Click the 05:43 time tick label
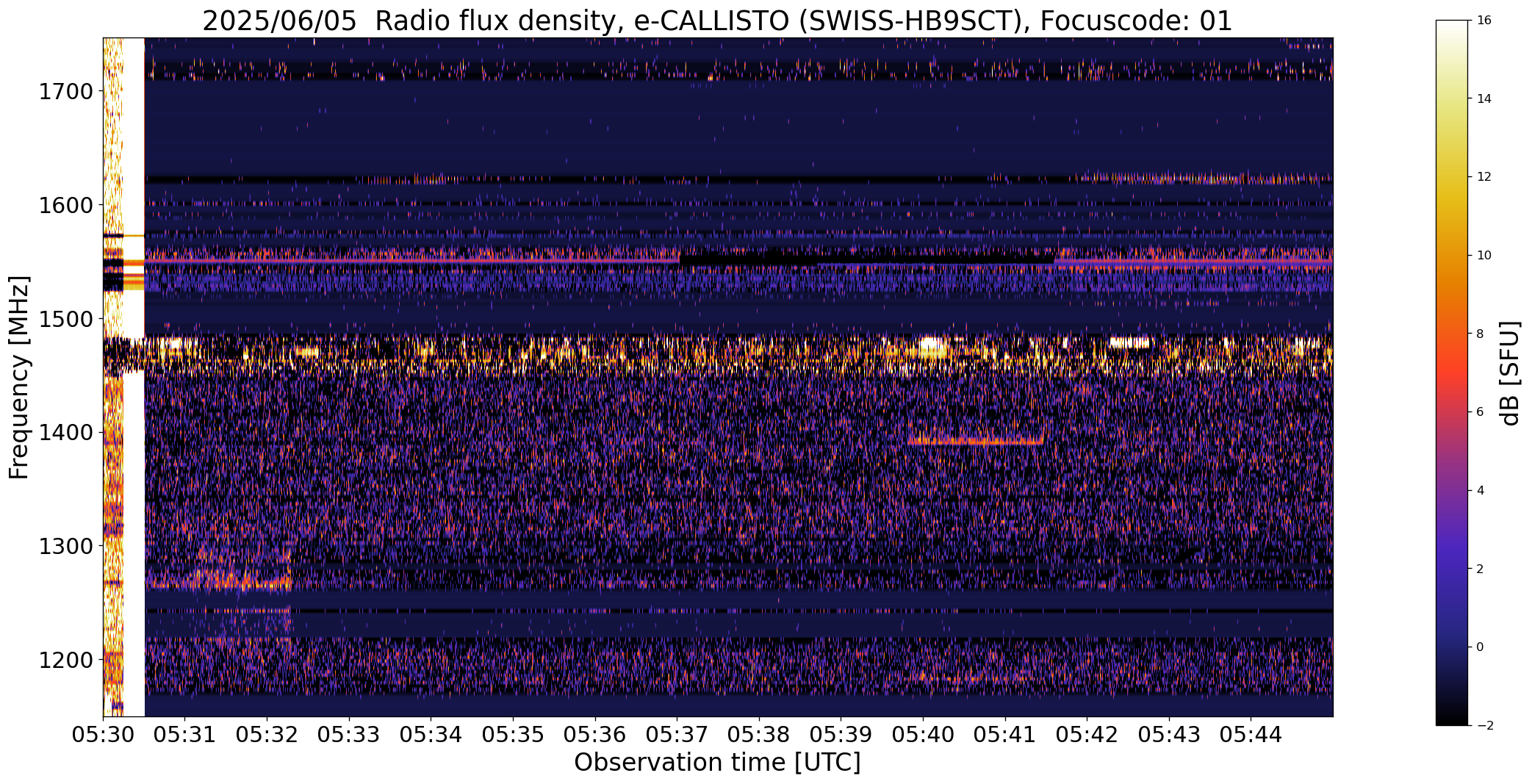 tap(1170, 735)
